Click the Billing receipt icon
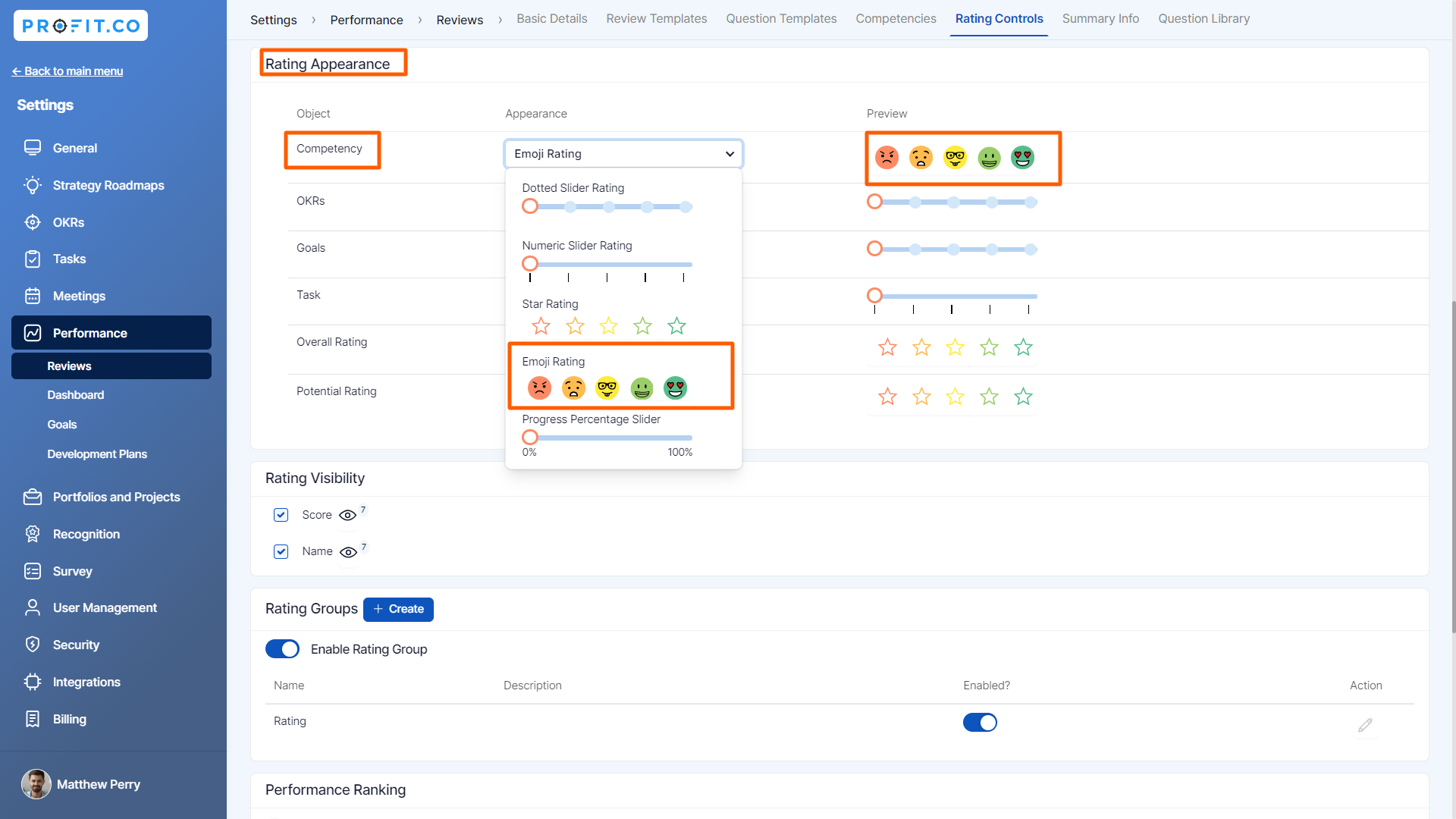1456x819 pixels. (x=33, y=719)
